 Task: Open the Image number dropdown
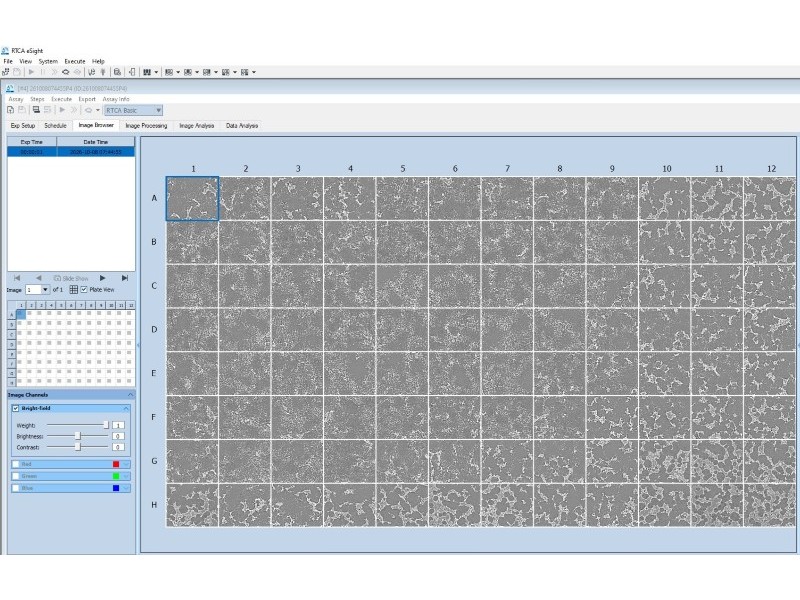45,290
